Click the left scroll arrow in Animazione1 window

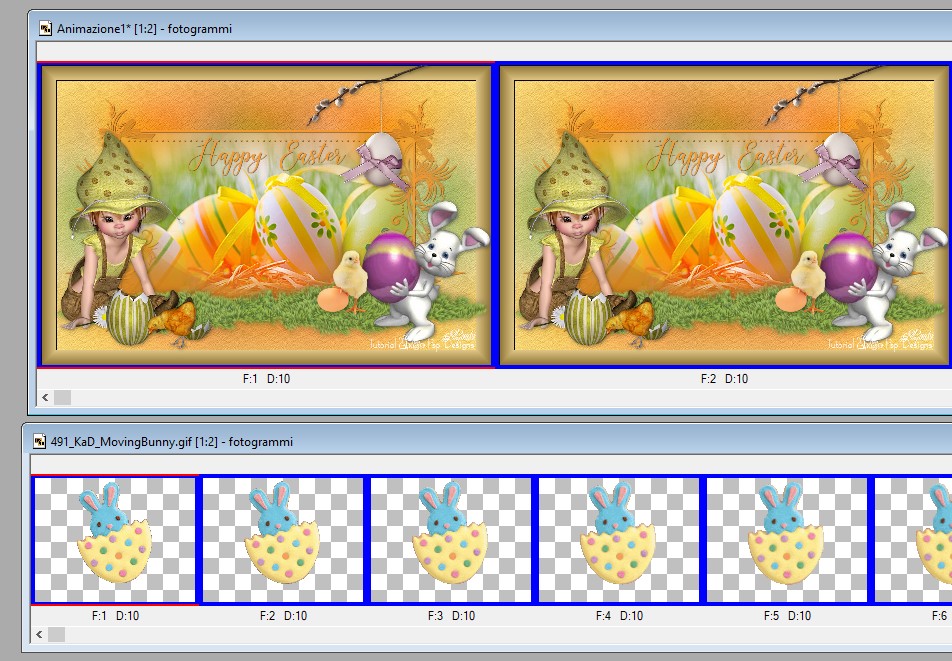pyautogui.click(x=45, y=397)
